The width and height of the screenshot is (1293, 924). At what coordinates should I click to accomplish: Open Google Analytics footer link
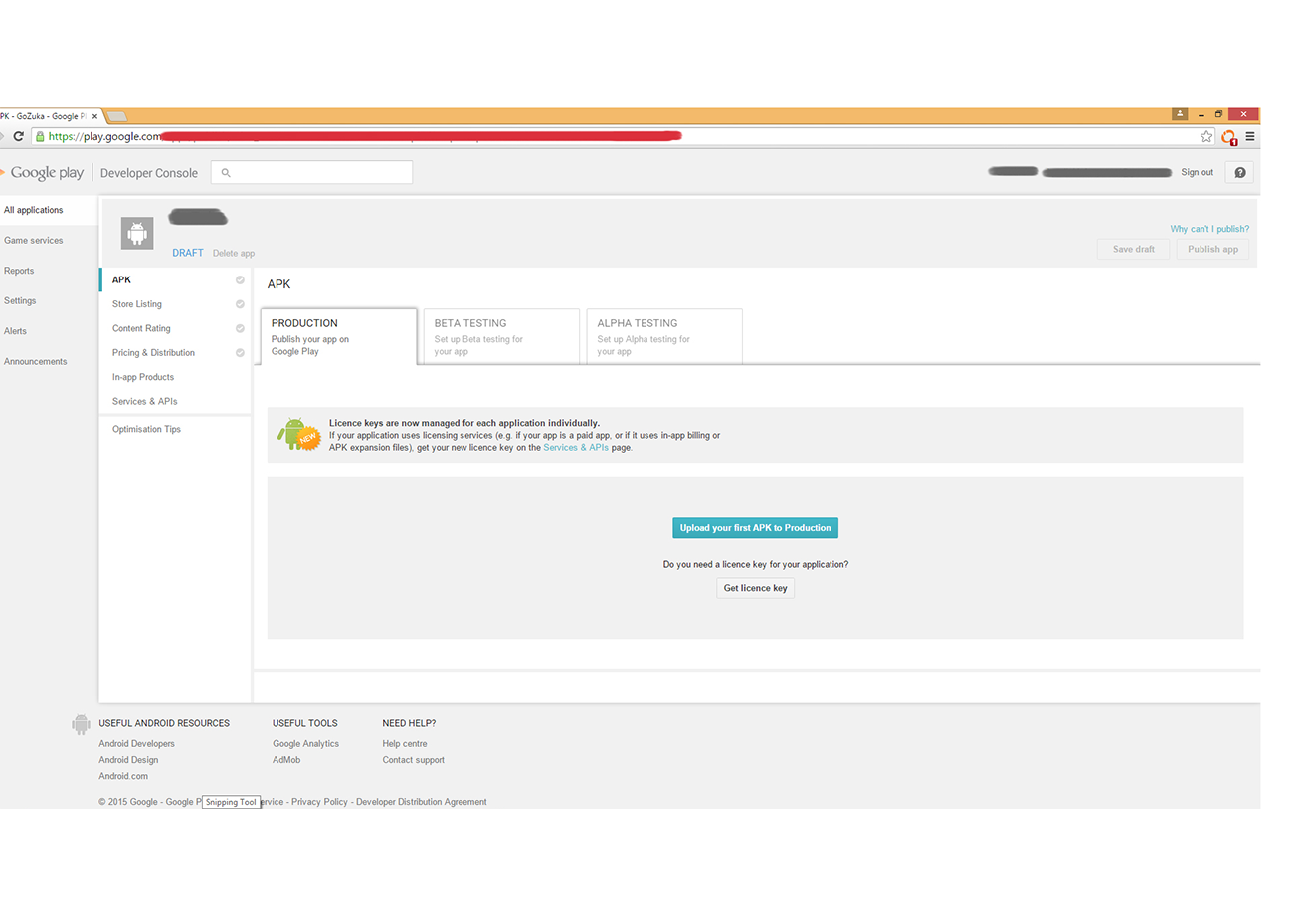[305, 744]
